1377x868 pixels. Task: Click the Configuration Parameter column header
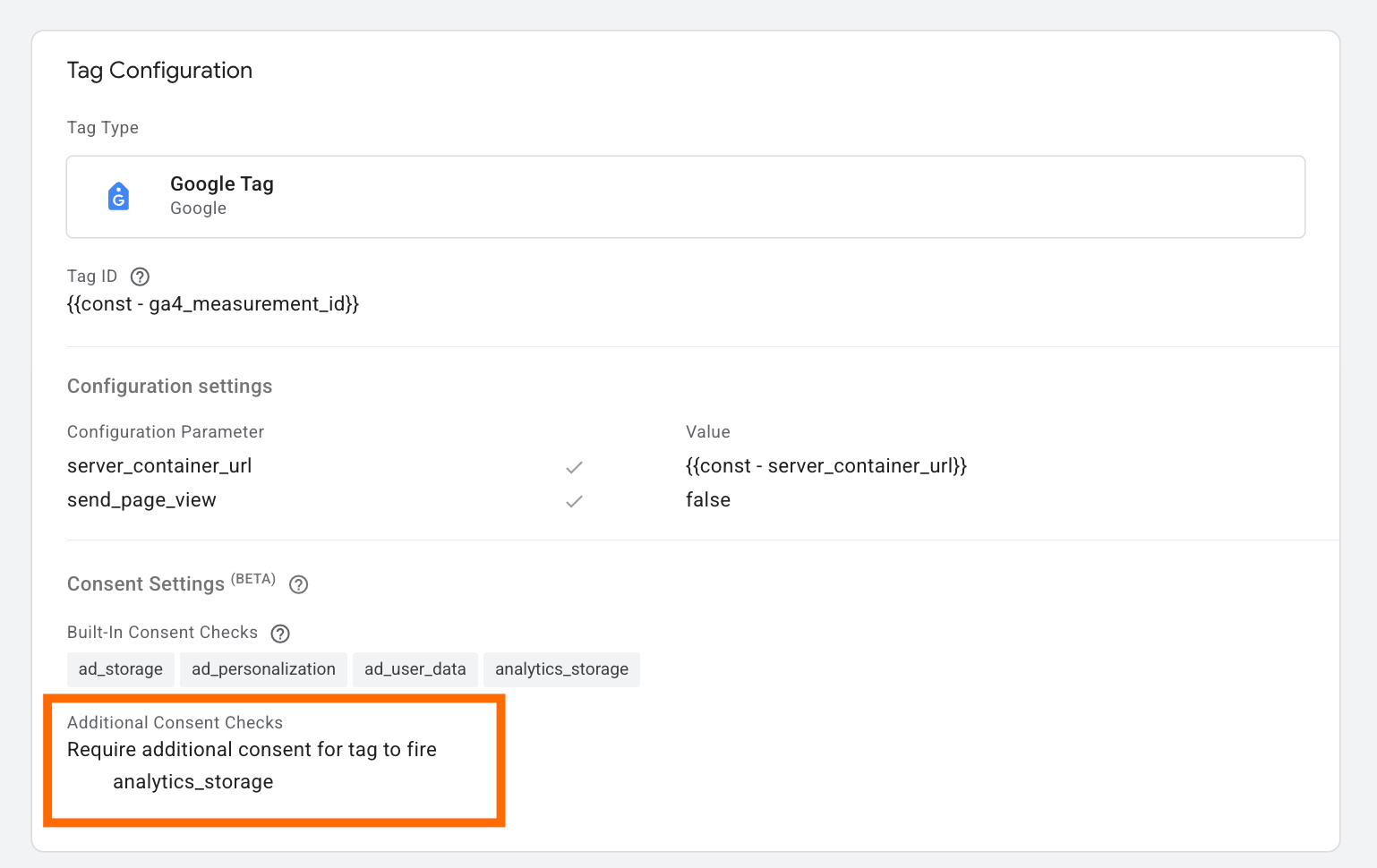pos(166,432)
